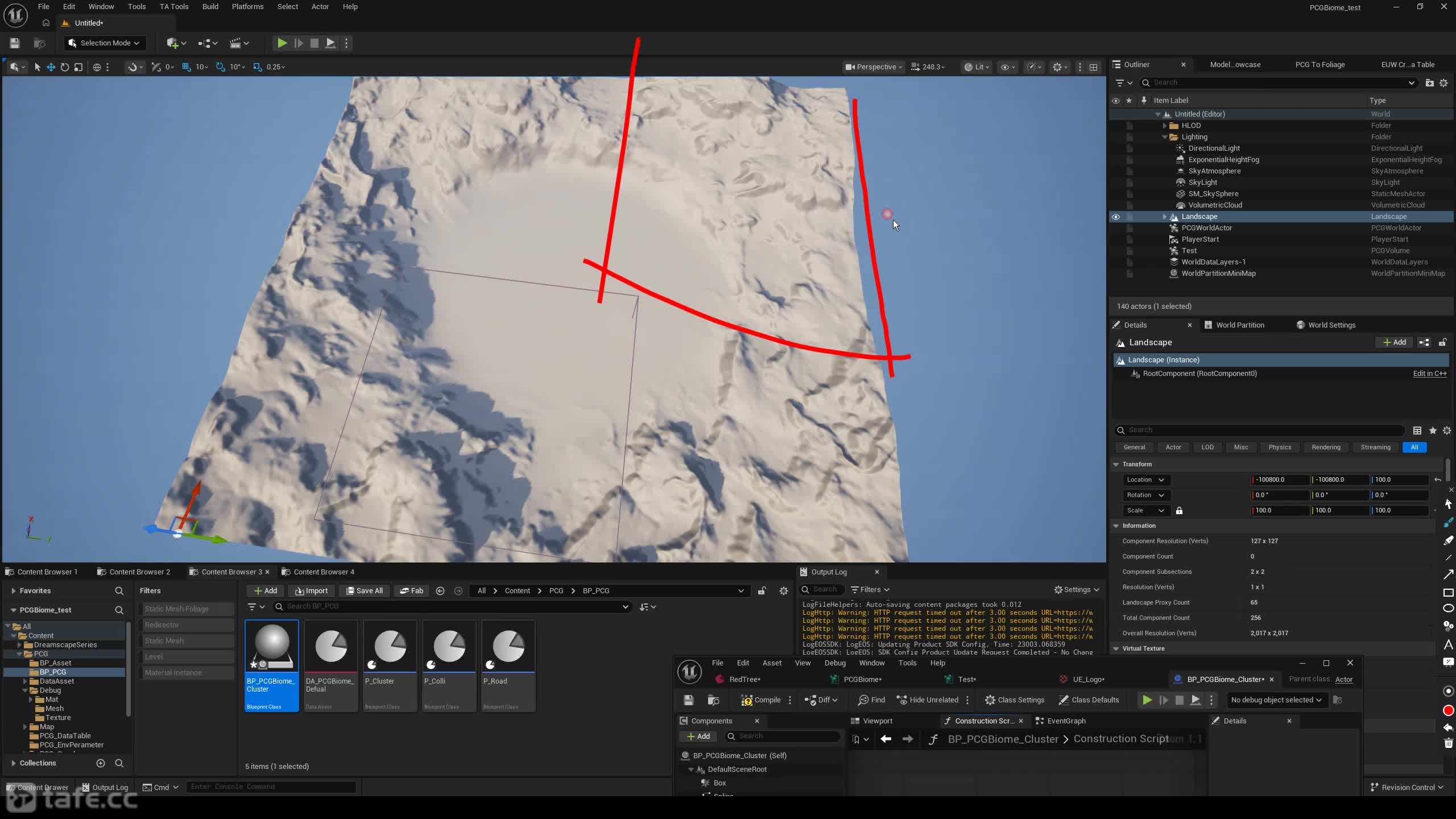
Task: Click the Play in Editor green button
Action: coord(282,43)
